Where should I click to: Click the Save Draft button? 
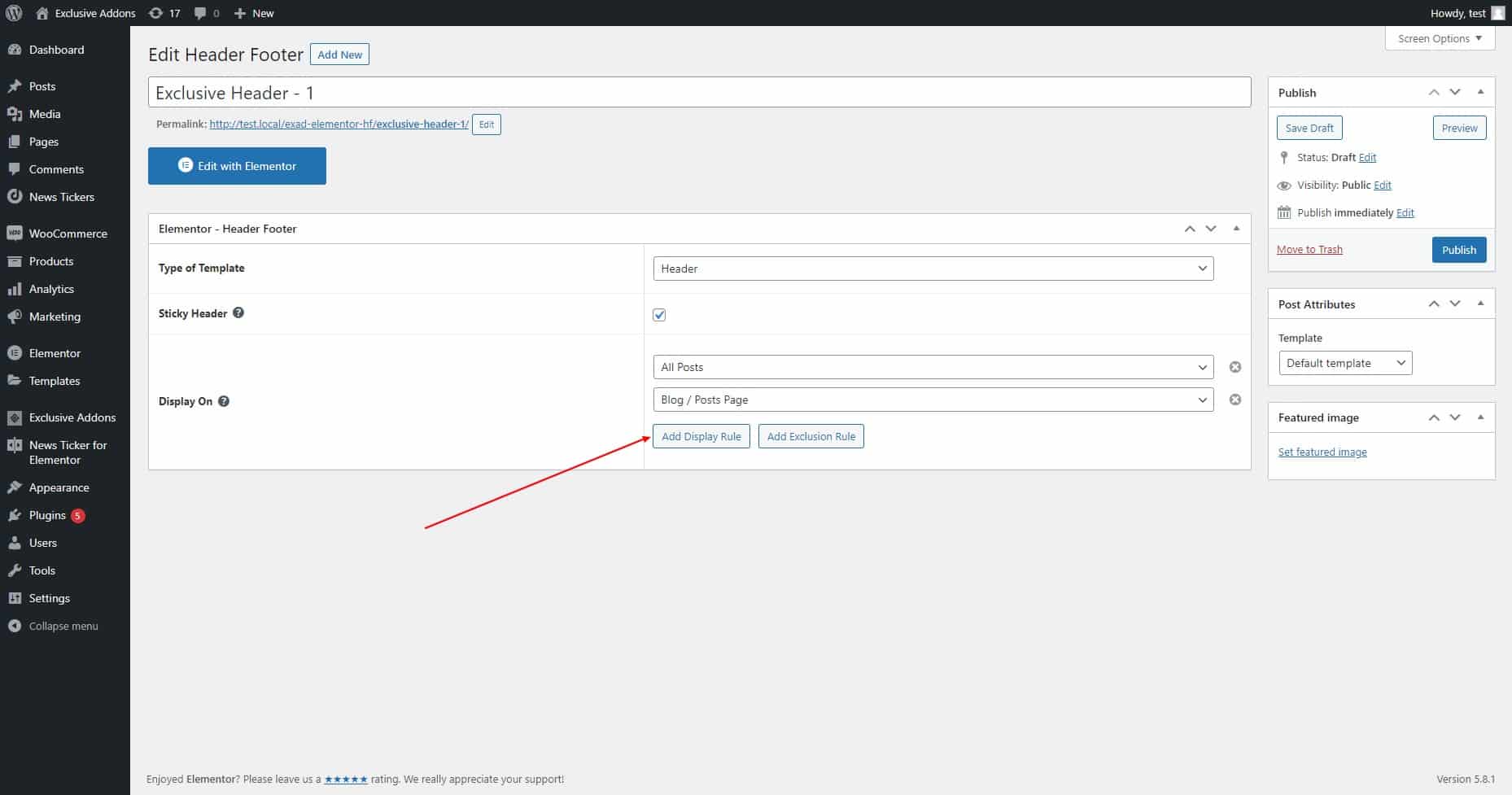(x=1309, y=128)
